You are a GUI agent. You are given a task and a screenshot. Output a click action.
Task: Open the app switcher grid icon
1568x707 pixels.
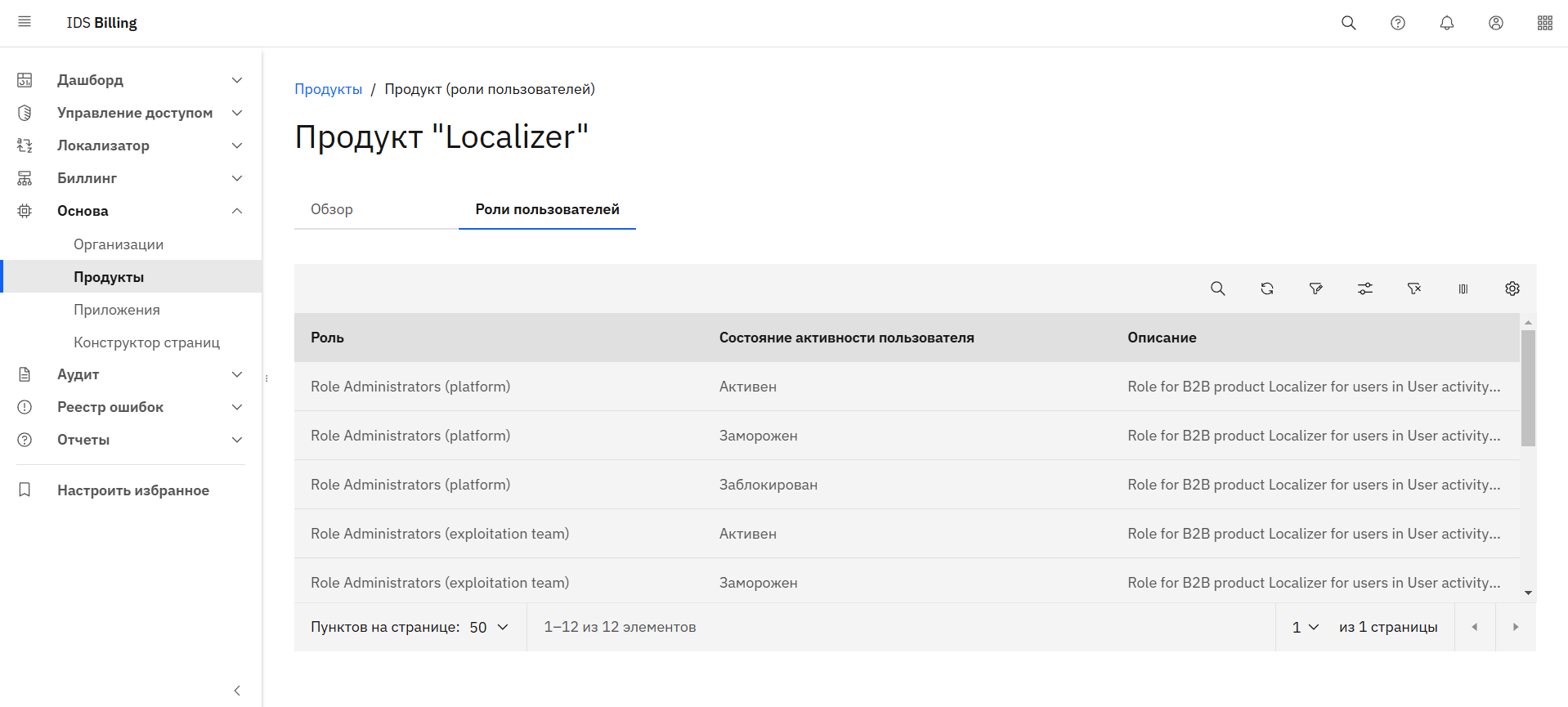[1544, 23]
